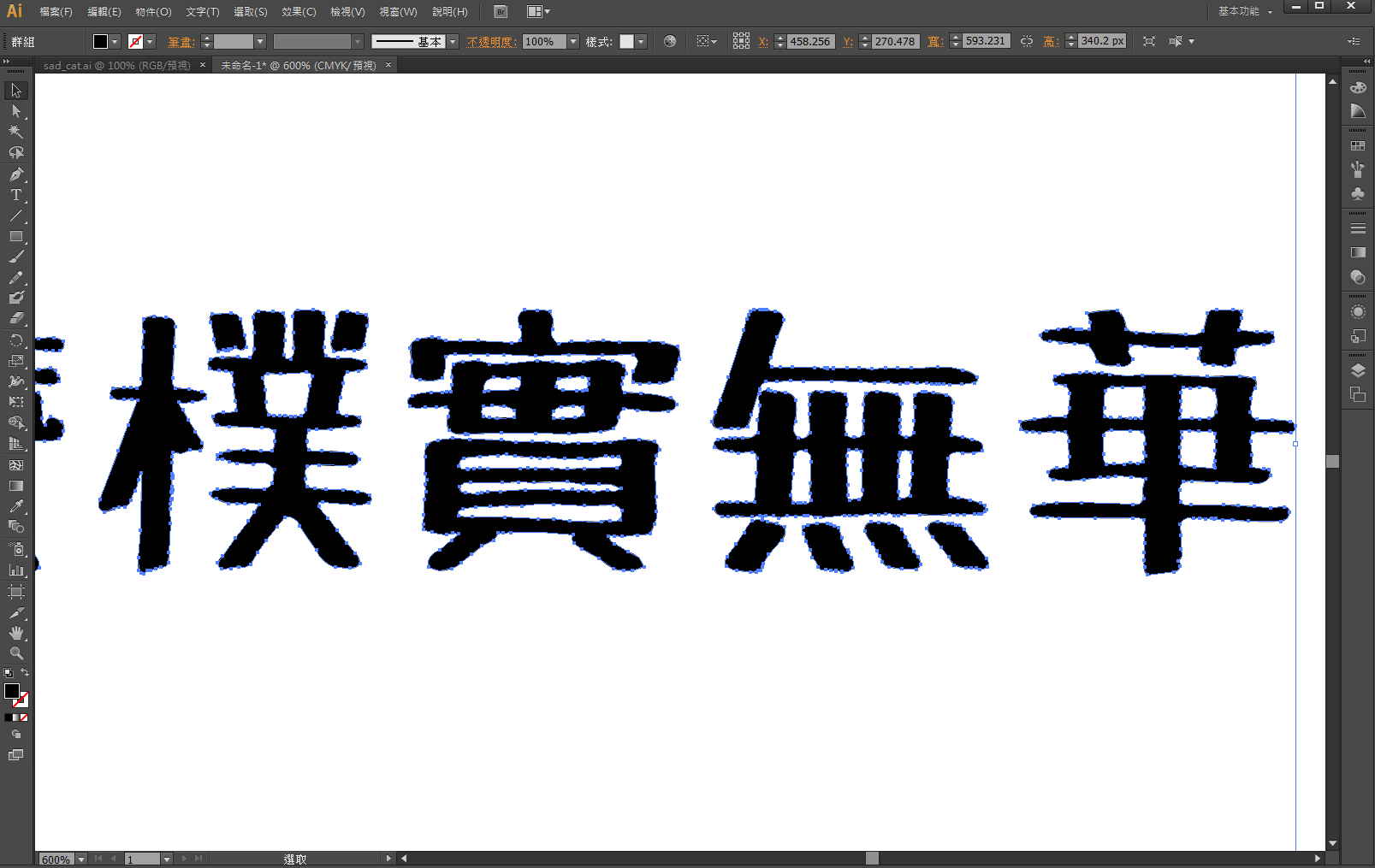Select the Lasso tool
Screen dimensions: 1375x868
(x=15, y=153)
